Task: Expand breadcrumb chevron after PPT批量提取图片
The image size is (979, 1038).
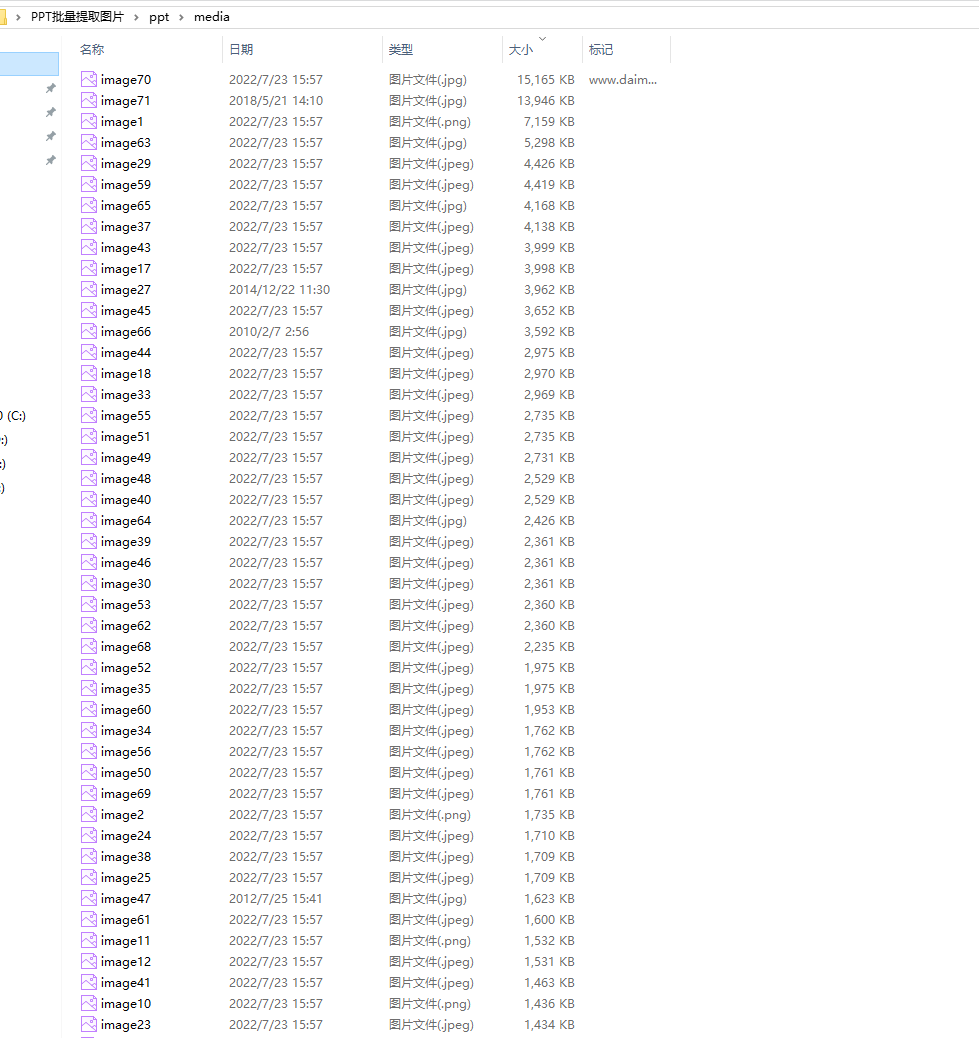Action: point(136,17)
